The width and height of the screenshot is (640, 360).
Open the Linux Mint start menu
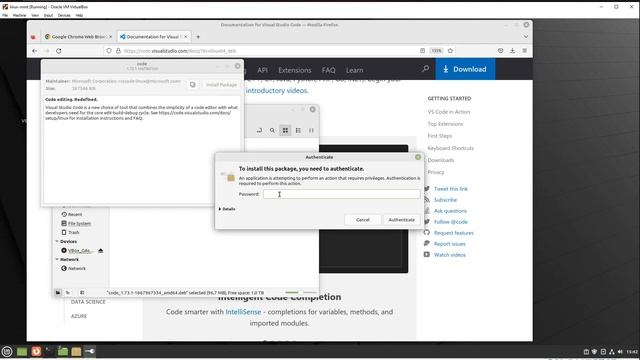7,351
